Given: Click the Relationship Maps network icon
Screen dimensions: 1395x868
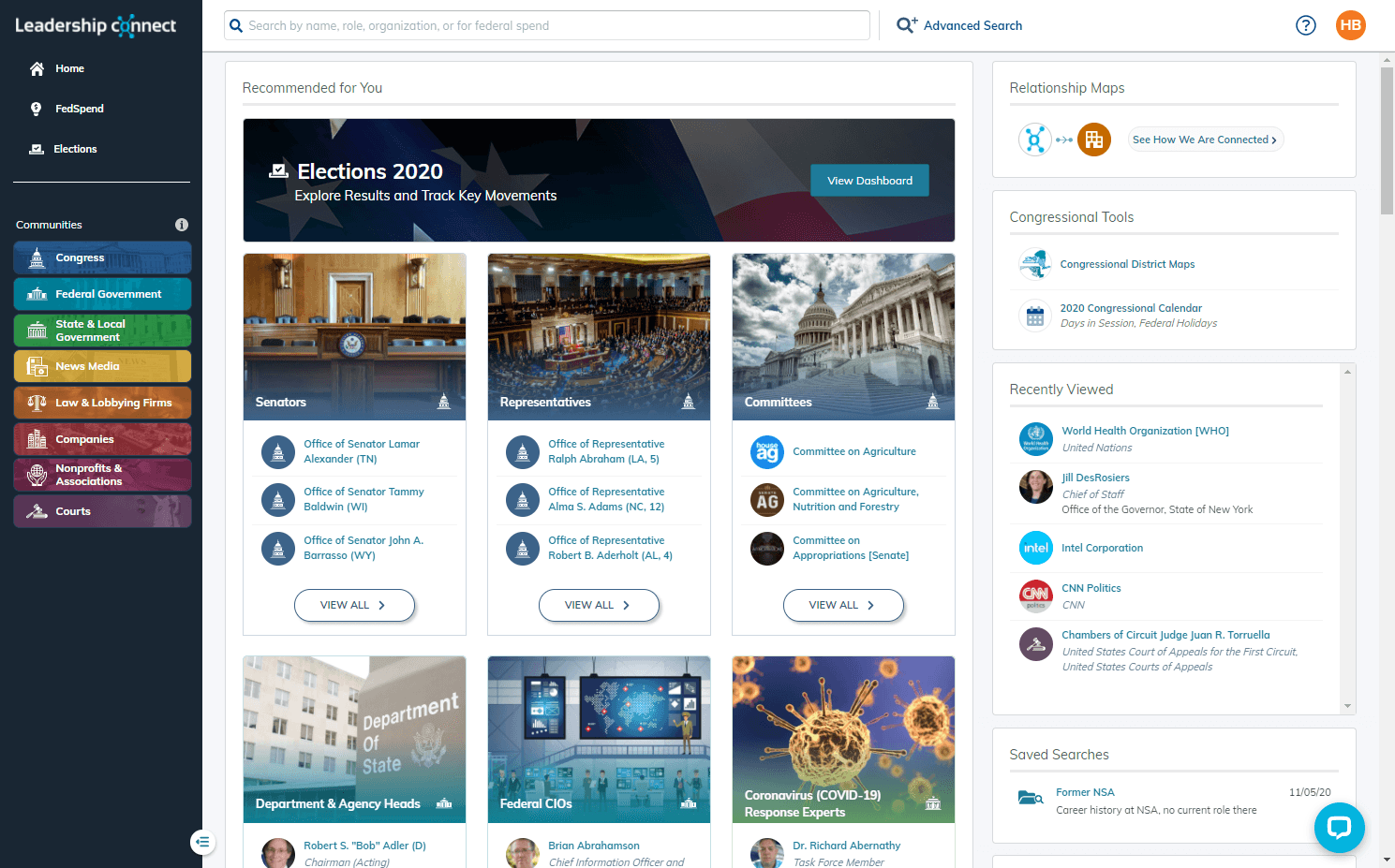Looking at the screenshot, I should pyautogui.click(x=1035, y=140).
